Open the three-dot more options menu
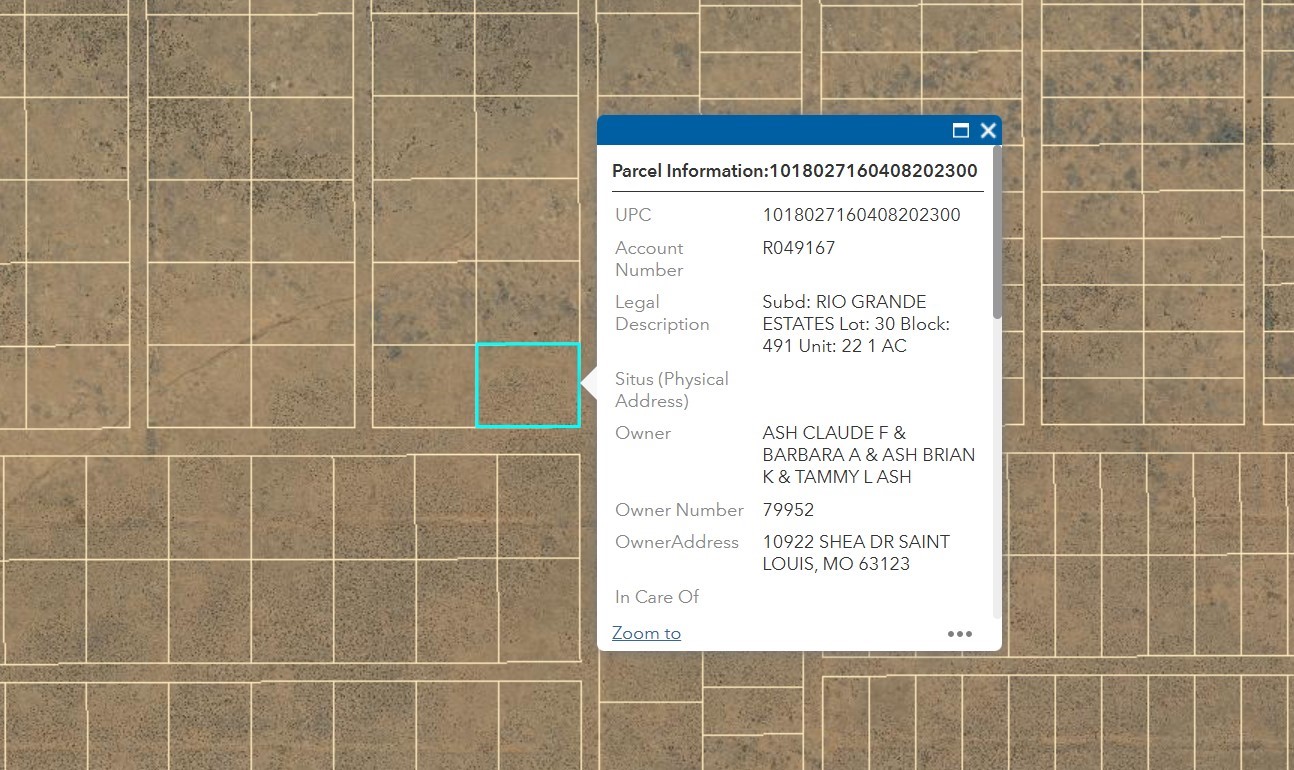1294x770 pixels. 959,633
